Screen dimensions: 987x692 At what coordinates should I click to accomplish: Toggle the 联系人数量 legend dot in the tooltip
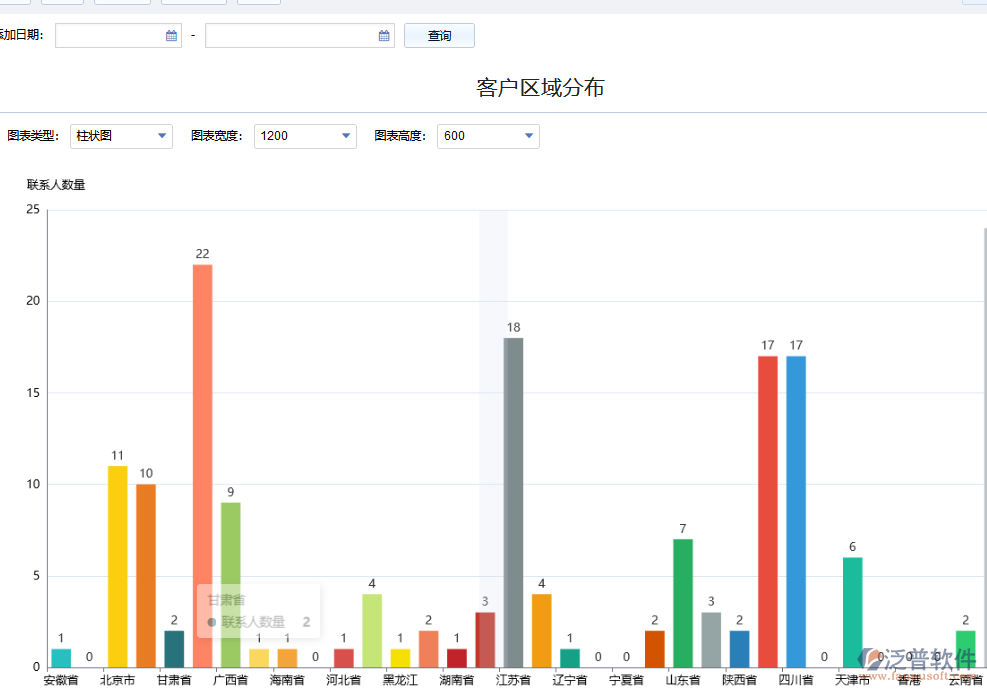[210, 622]
